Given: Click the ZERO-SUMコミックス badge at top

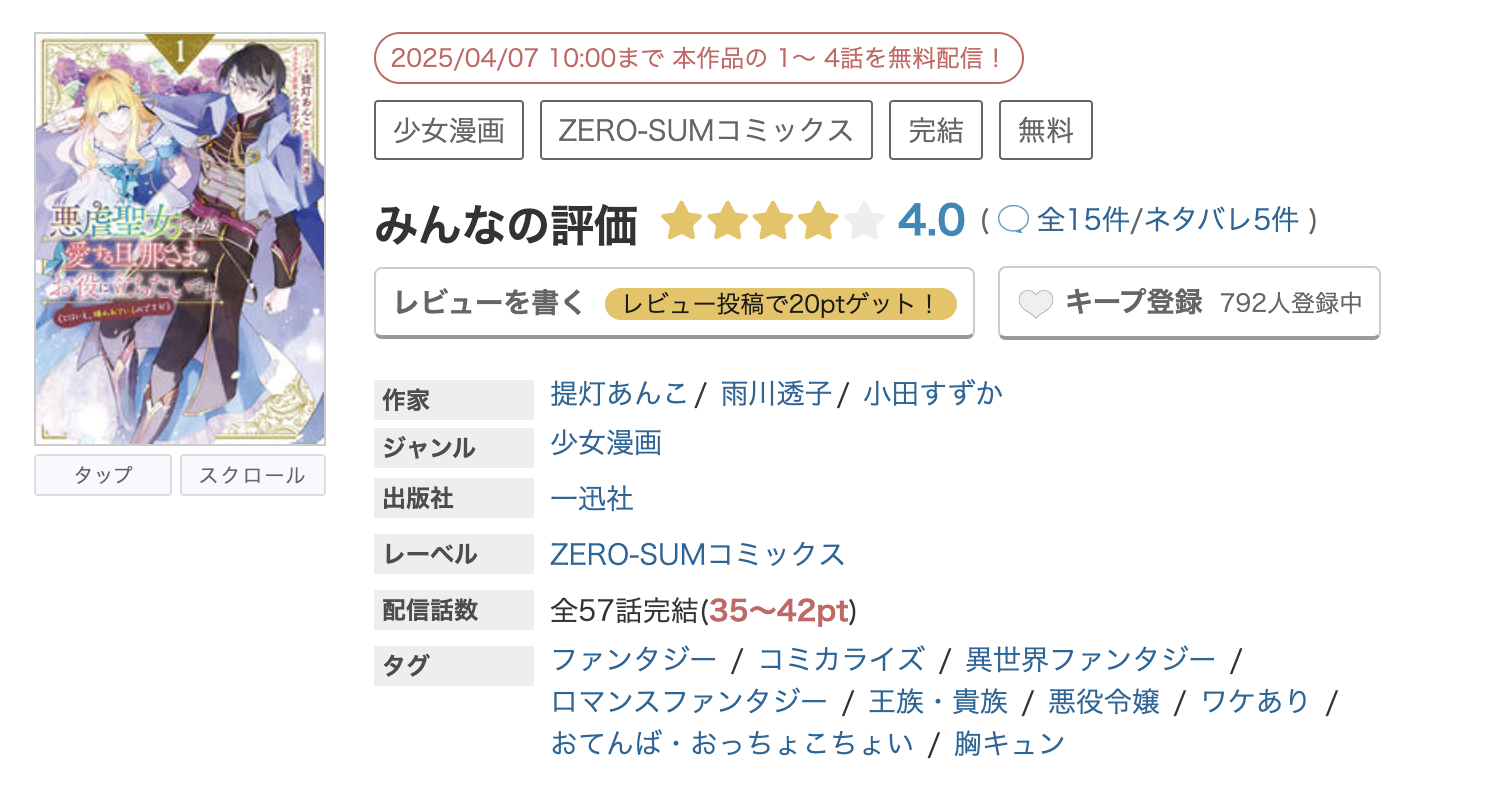Looking at the screenshot, I should coord(705,129).
